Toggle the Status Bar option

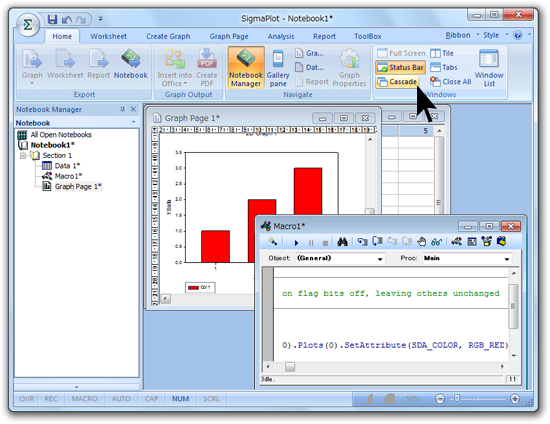tap(400, 67)
